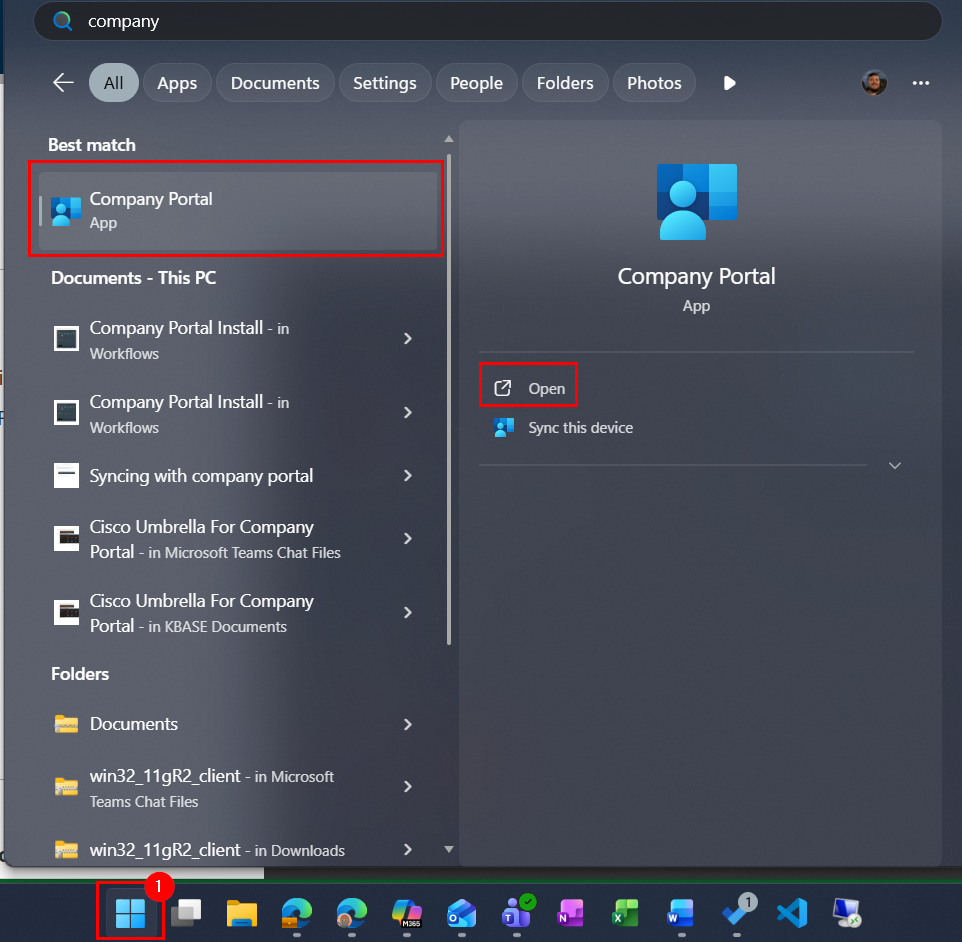Open Task View from the taskbar
This screenshot has height=942, width=962.
pos(186,912)
